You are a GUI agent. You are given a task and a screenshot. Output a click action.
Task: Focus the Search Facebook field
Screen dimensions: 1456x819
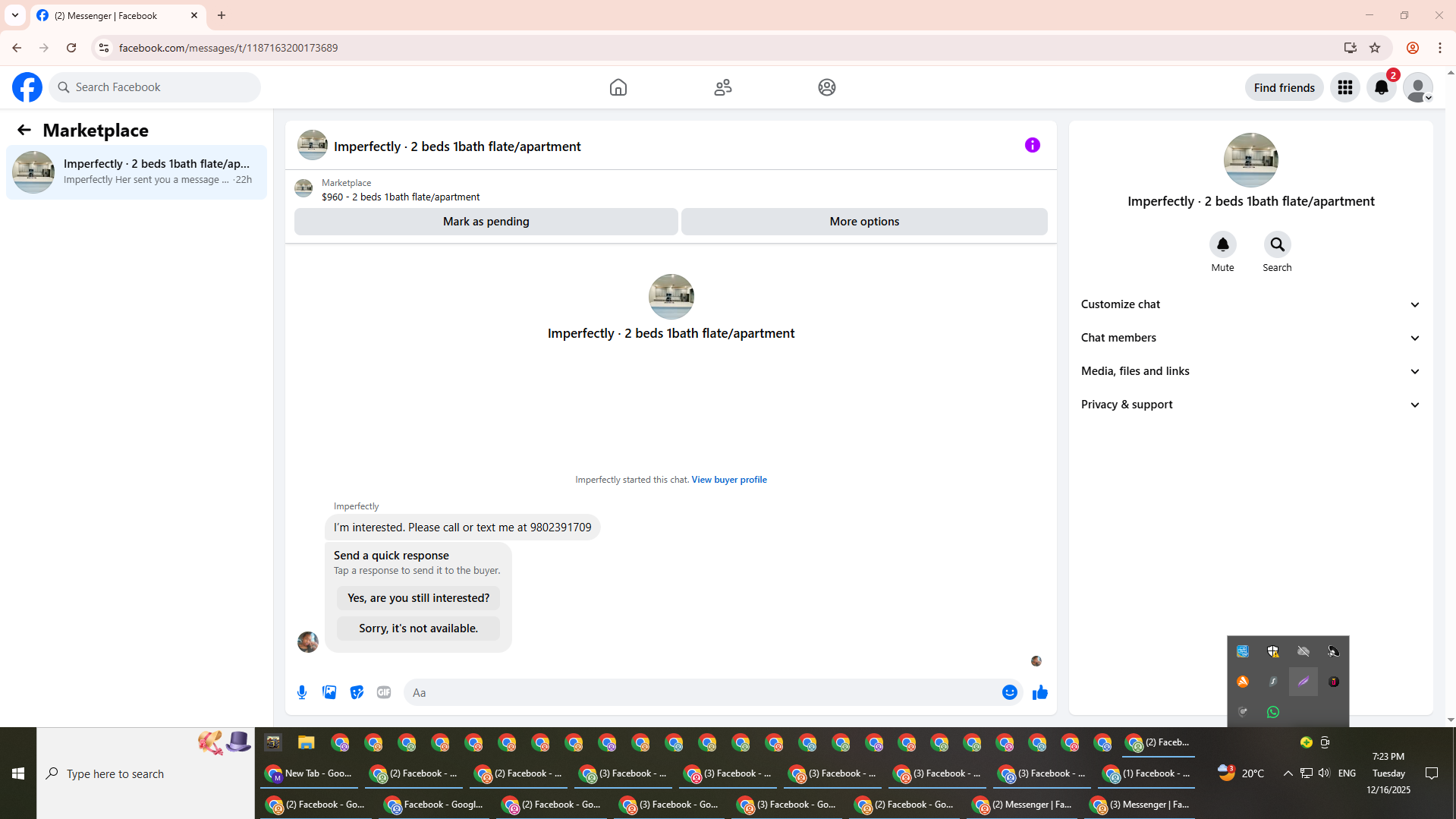(x=155, y=87)
